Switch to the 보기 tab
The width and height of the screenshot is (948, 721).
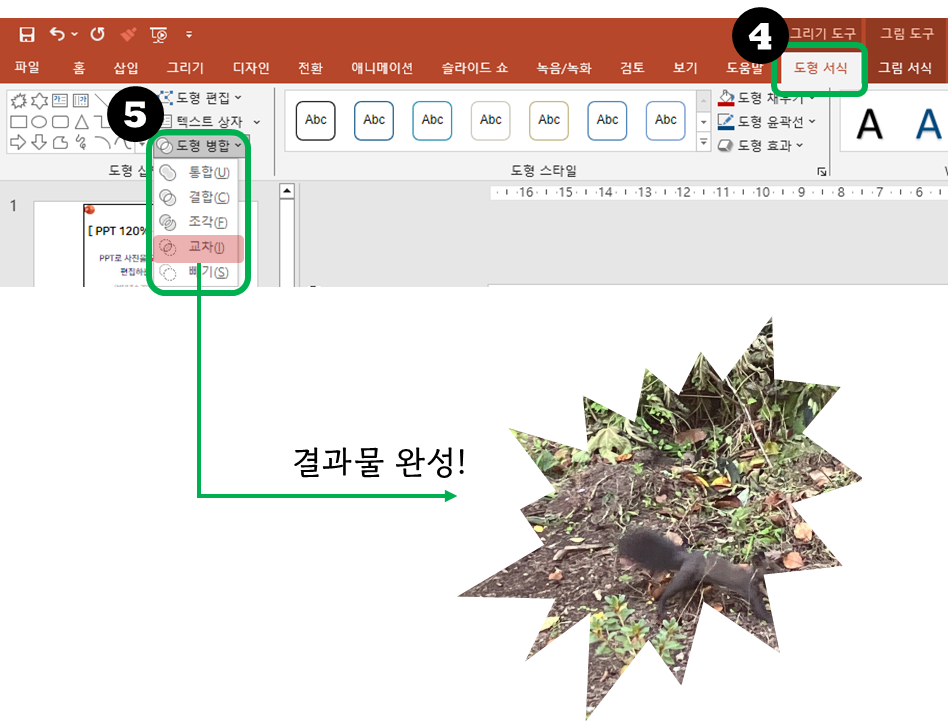(685, 67)
